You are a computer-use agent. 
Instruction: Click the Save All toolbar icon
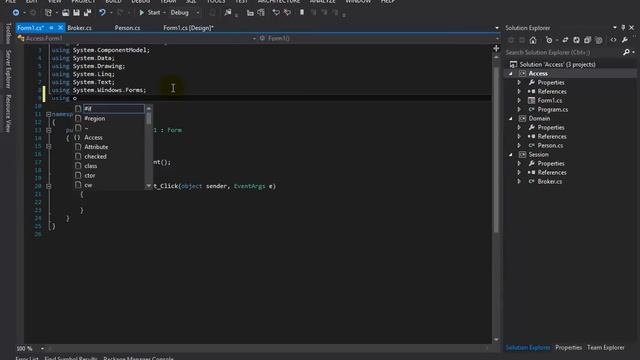point(87,13)
